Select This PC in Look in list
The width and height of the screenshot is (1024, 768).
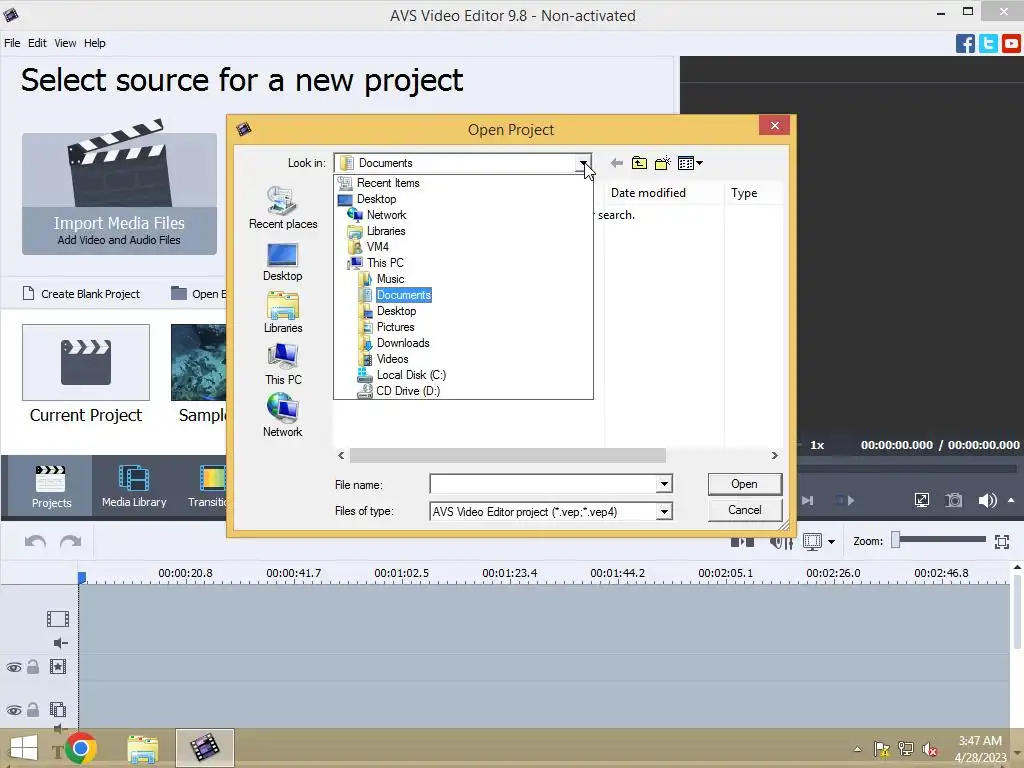(385, 263)
